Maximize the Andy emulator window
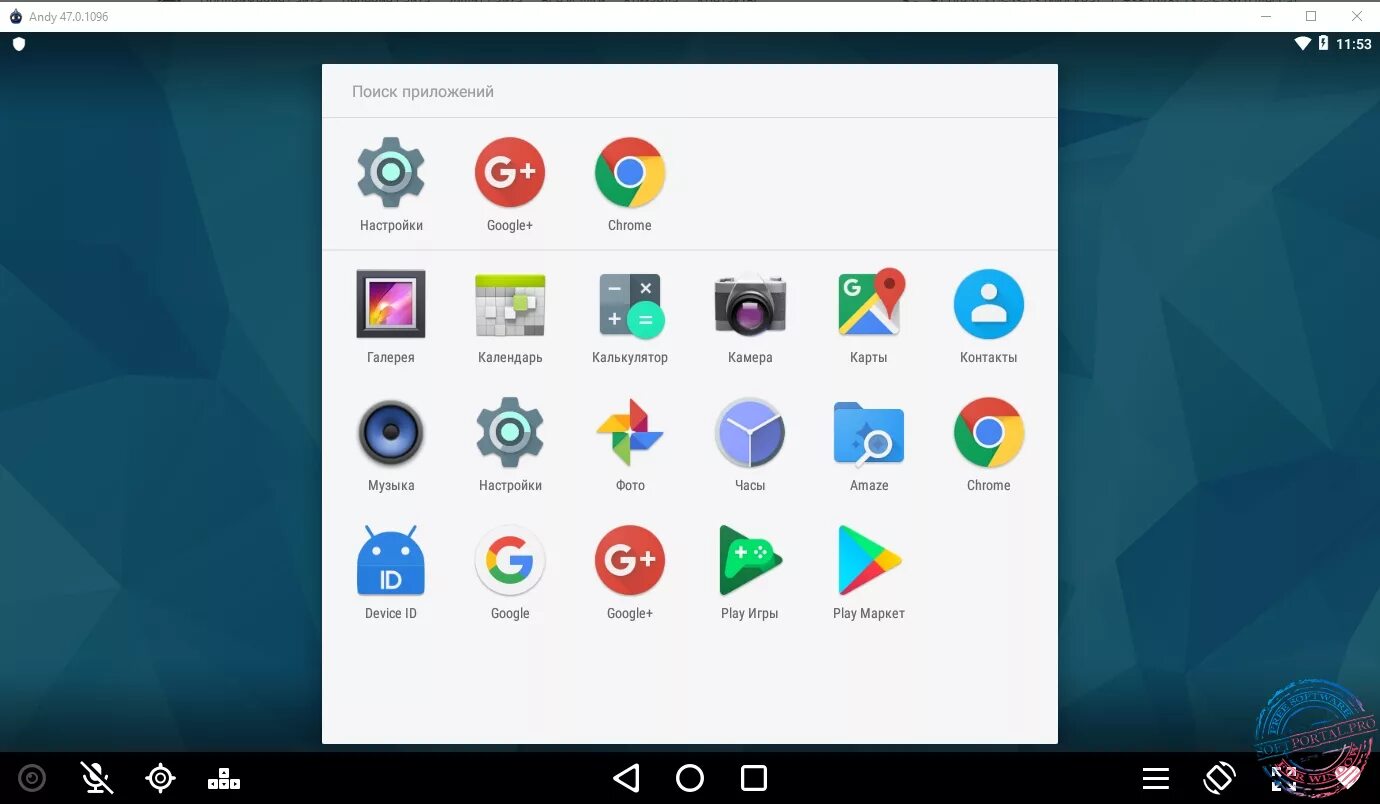 (x=1311, y=16)
